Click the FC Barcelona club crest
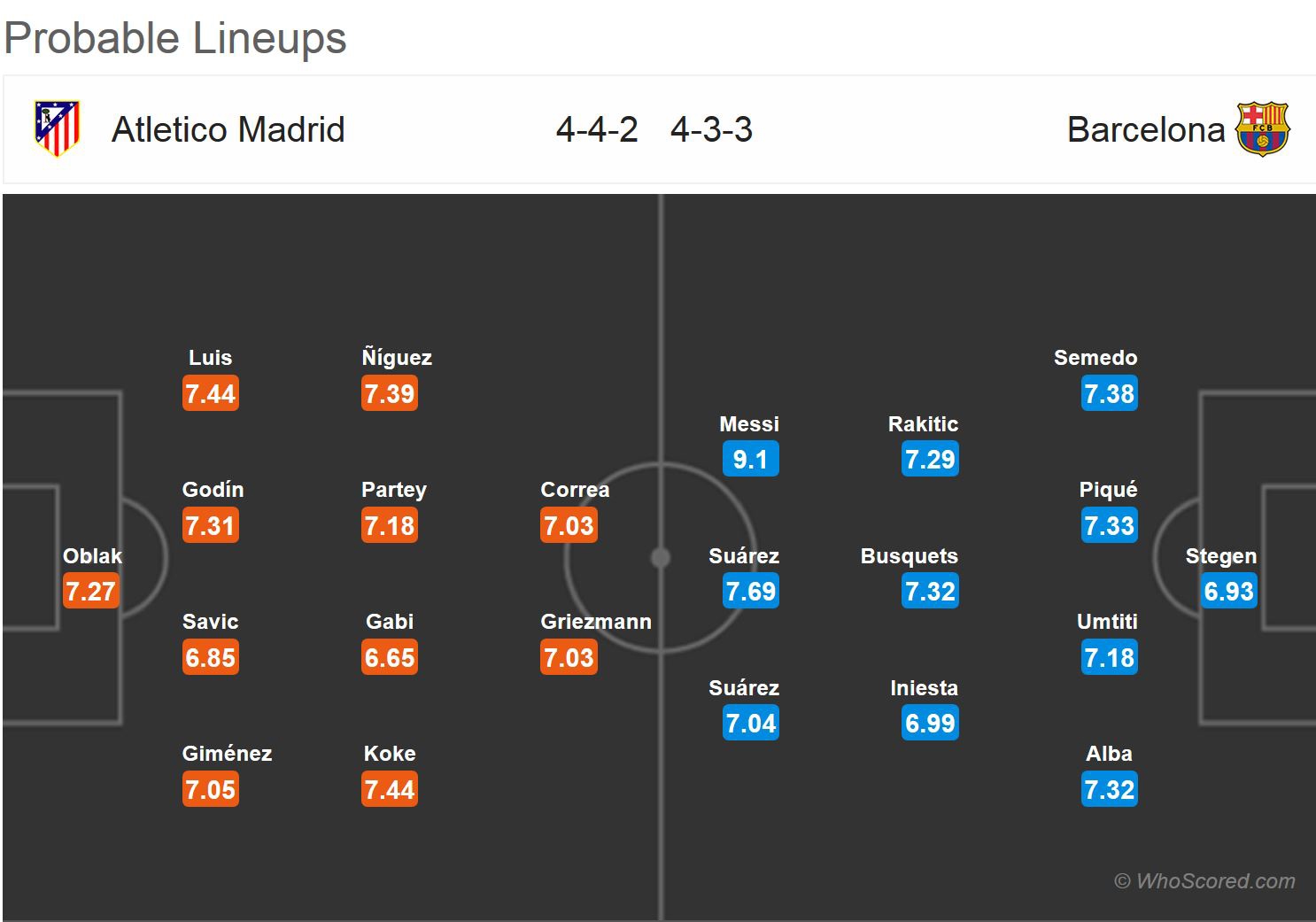 1262,129
